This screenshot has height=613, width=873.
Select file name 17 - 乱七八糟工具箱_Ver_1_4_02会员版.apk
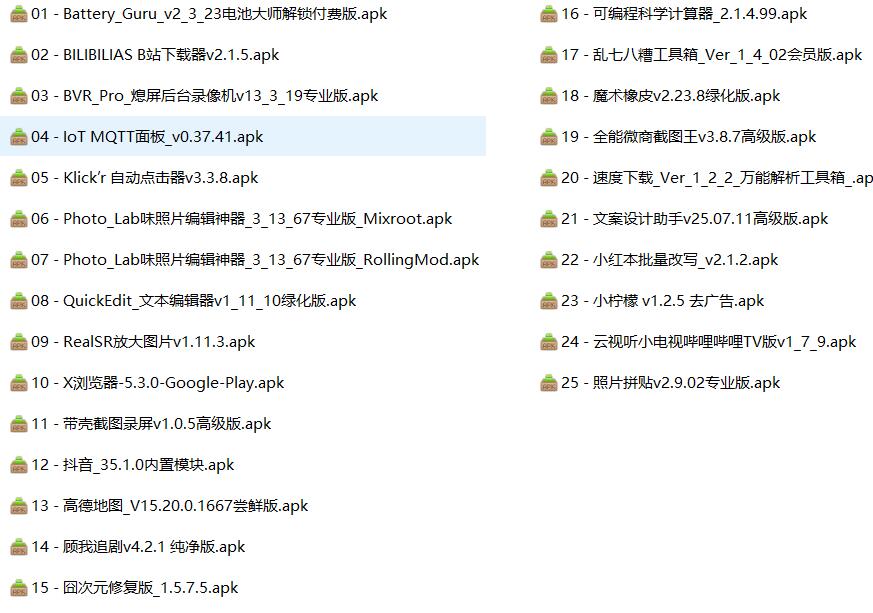(712, 55)
